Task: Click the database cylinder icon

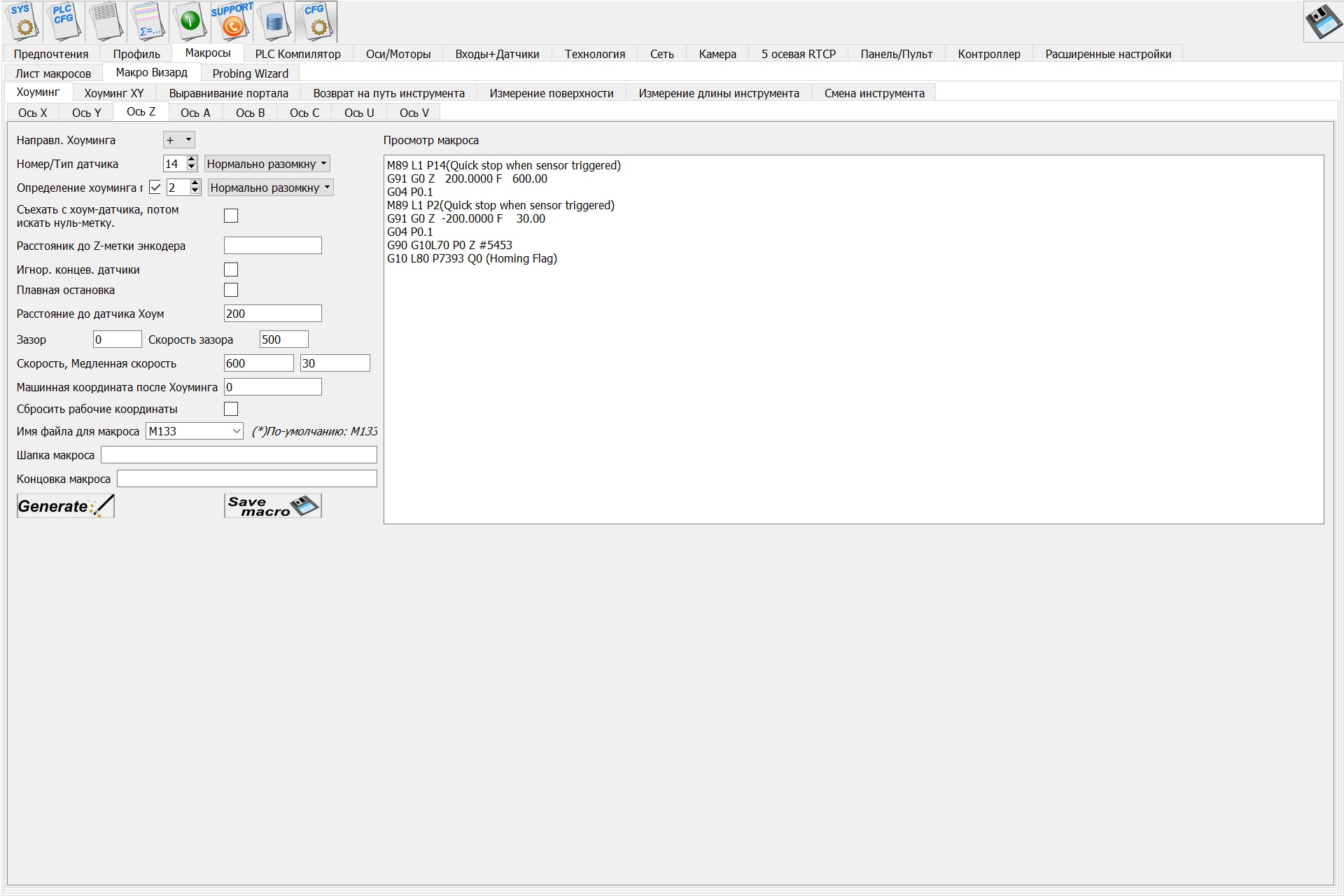Action: (x=274, y=21)
